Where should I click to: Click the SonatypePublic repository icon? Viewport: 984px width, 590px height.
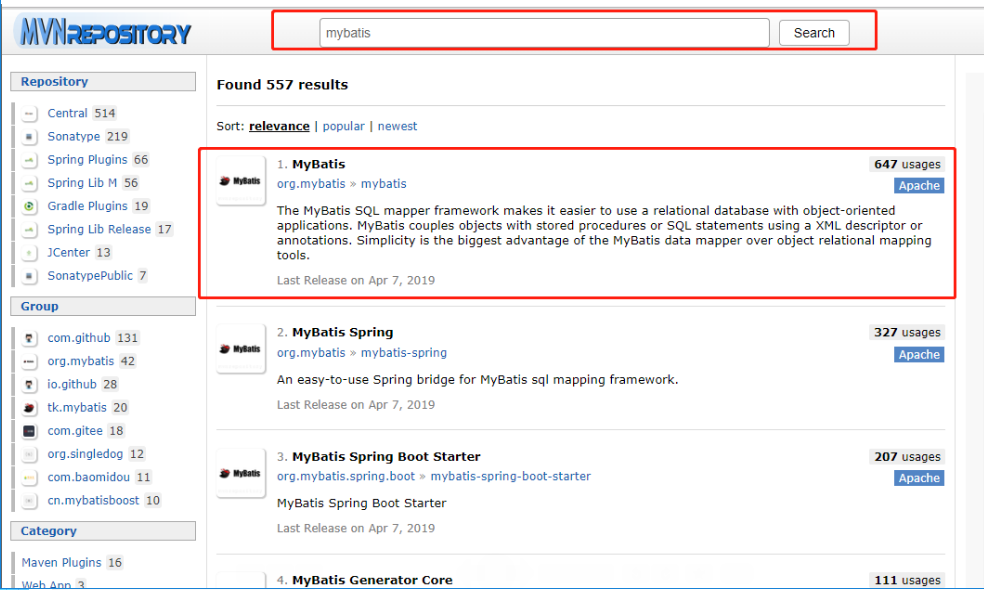click(x=29, y=276)
